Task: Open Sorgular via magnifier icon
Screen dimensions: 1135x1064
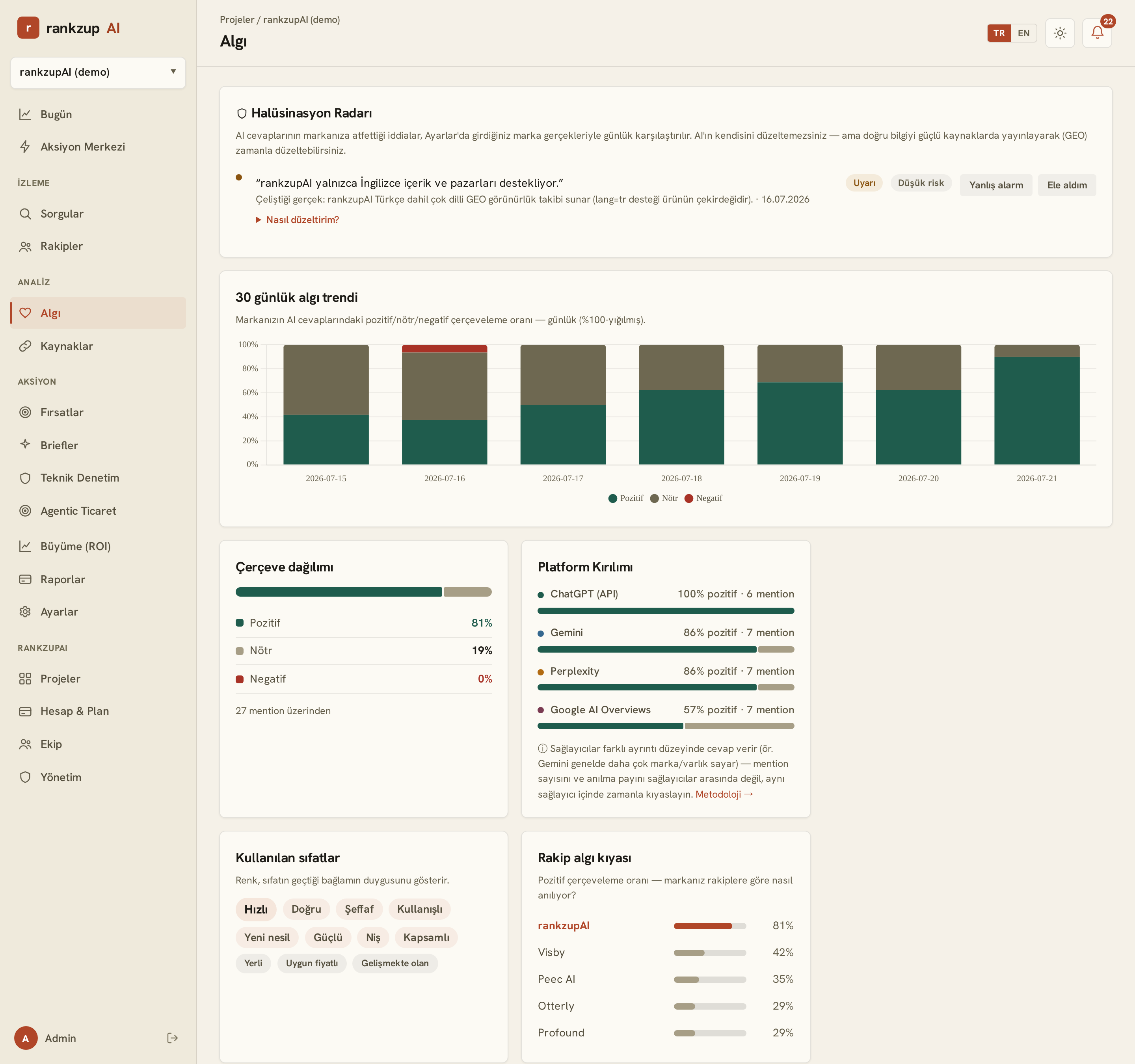Action: click(x=25, y=214)
